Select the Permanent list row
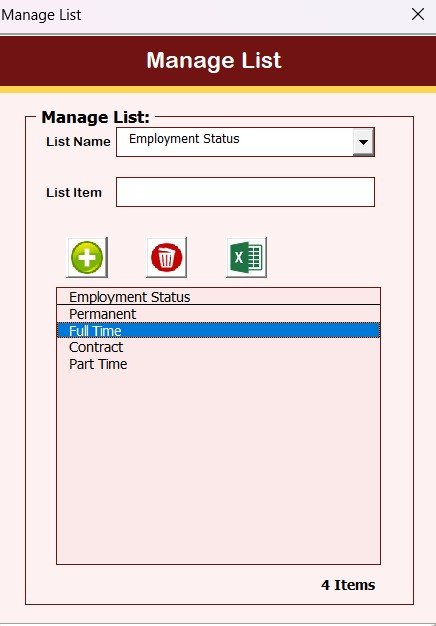This screenshot has width=436, height=626. (218, 314)
